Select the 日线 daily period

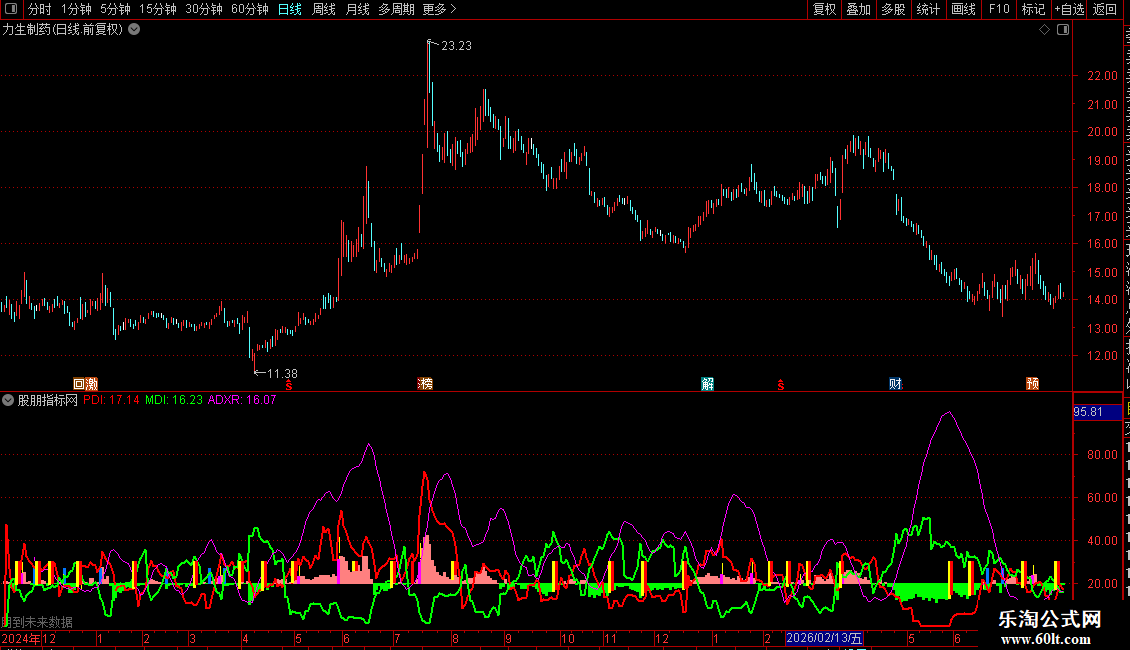[290, 9]
